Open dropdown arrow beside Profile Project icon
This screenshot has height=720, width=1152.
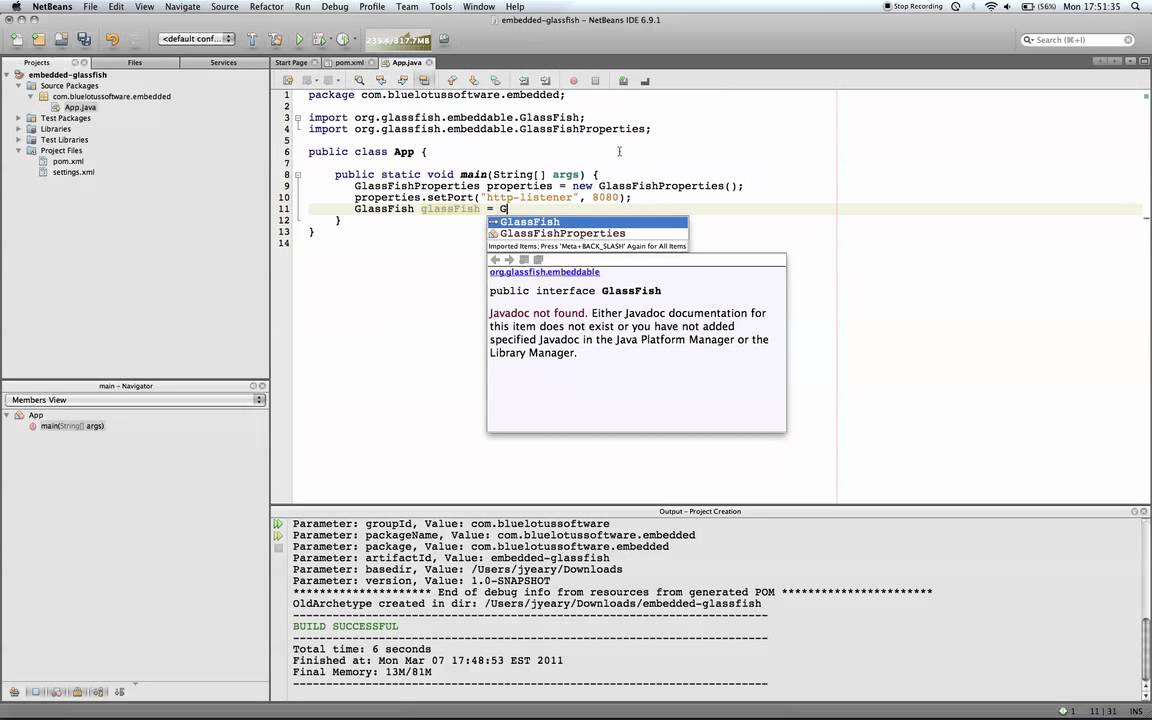(x=354, y=40)
